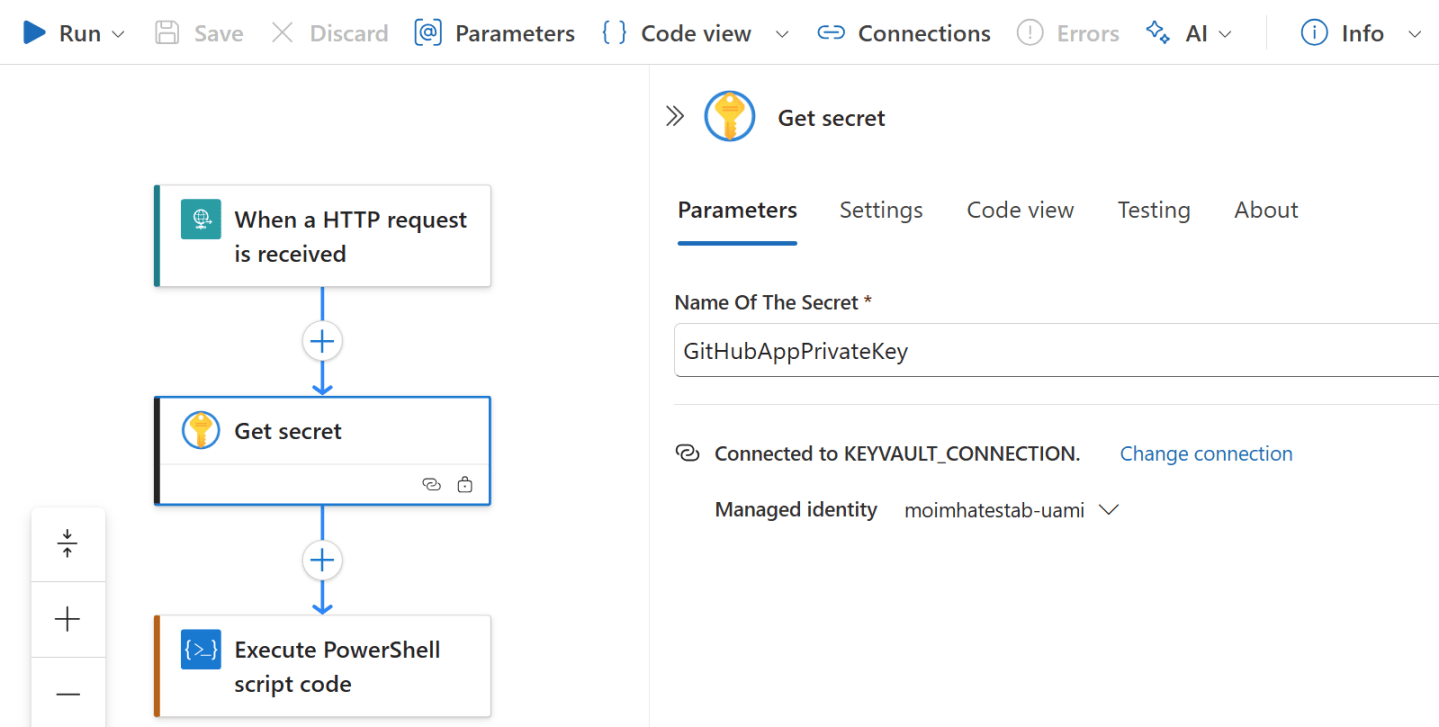This screenshot has width=1439, height=727.
Task: Click the Name Of The Secret field
Action: point(1056,350)
